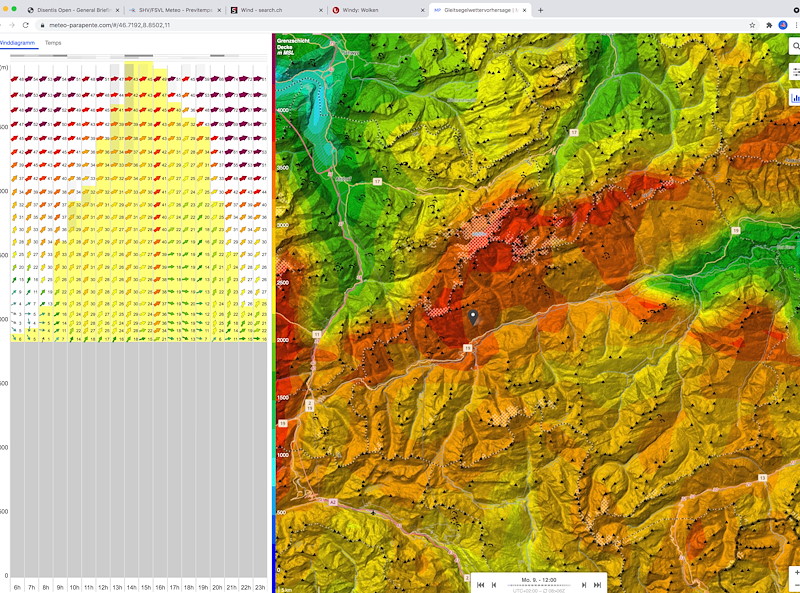
Task: Select the 16h column in the wind diagram
Action: (160, 587)
